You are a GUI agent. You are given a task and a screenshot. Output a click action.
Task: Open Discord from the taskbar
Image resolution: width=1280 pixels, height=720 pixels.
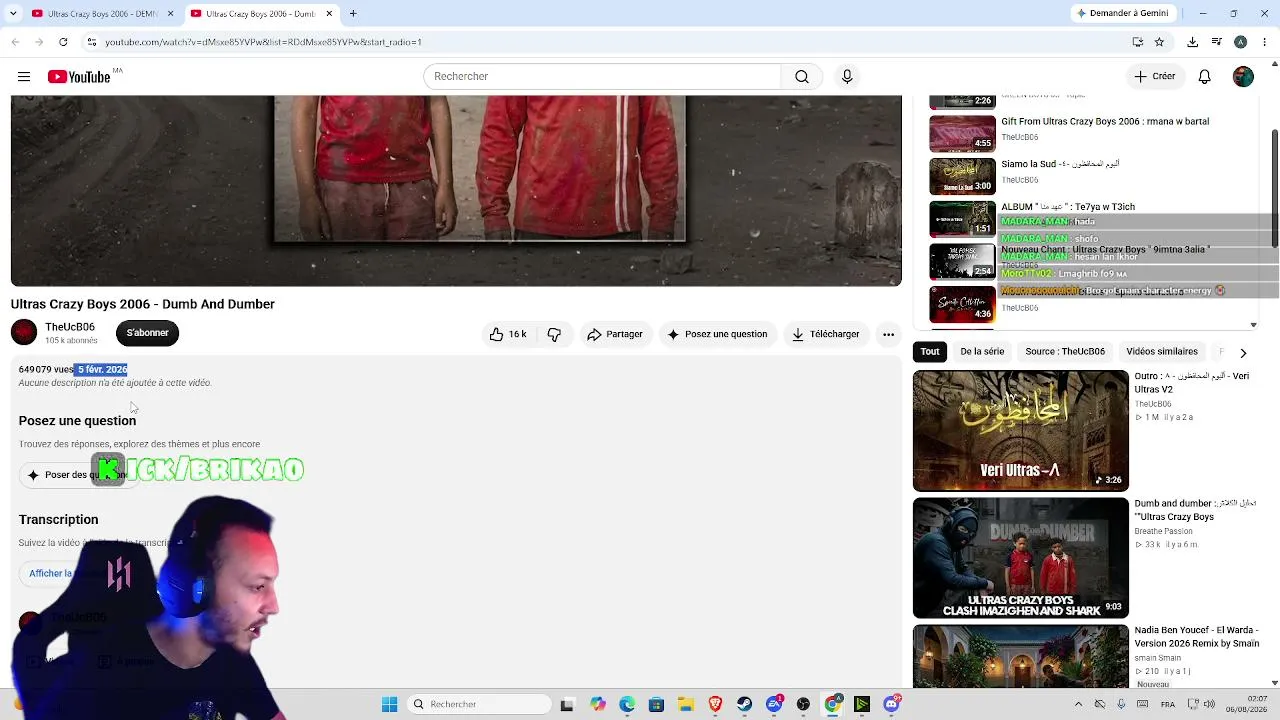pos(891,704)
